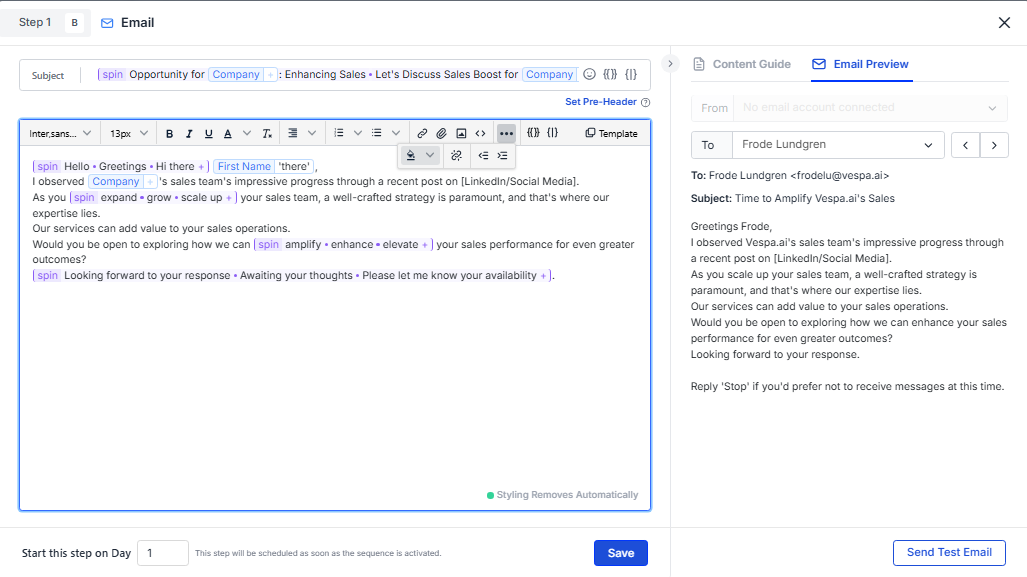
Task: Click the B variant badge
Action: 75,23
